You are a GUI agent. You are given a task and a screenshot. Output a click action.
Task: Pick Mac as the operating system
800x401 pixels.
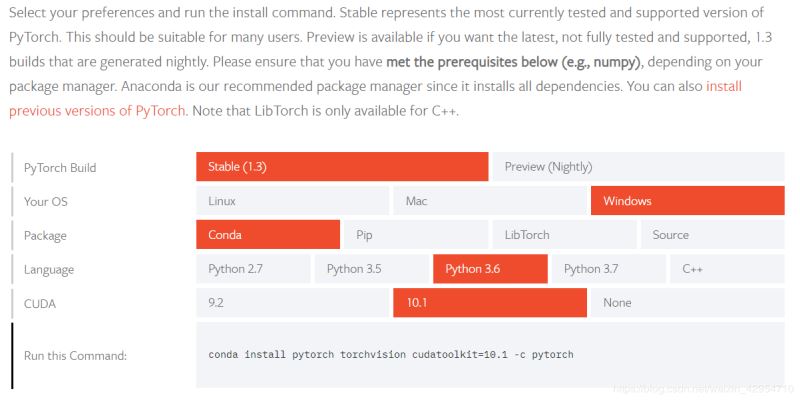click(x=489, y=201)
